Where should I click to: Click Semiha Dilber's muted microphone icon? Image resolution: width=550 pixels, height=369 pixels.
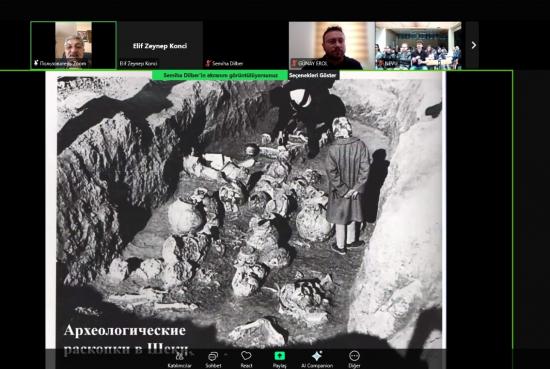click(x=208, y=63)
